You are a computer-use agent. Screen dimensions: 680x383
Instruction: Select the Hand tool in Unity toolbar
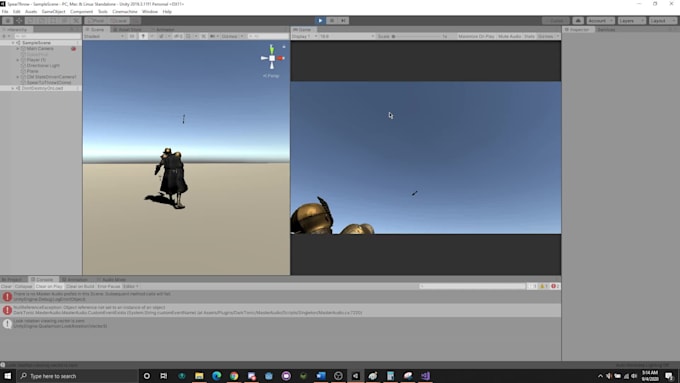point(8,20)
